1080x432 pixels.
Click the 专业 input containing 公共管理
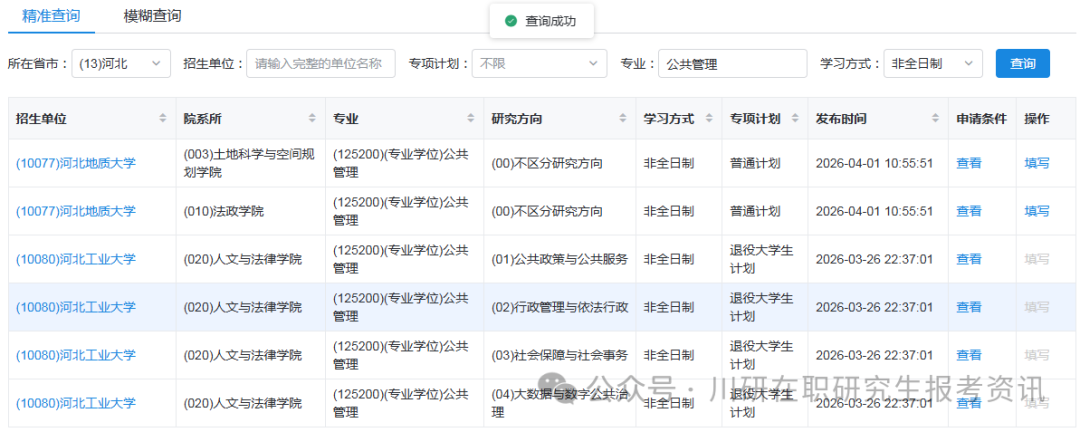tap(732, 63)
